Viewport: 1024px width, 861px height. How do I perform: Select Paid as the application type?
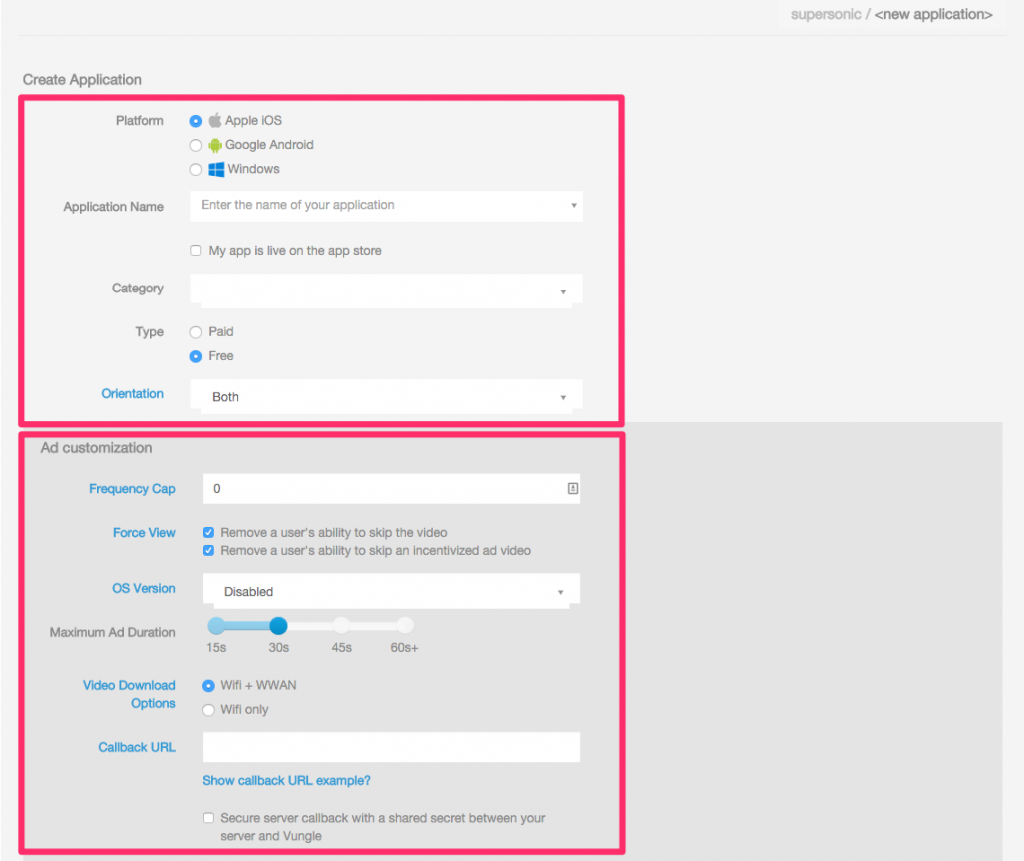click(x=196, y=331)
